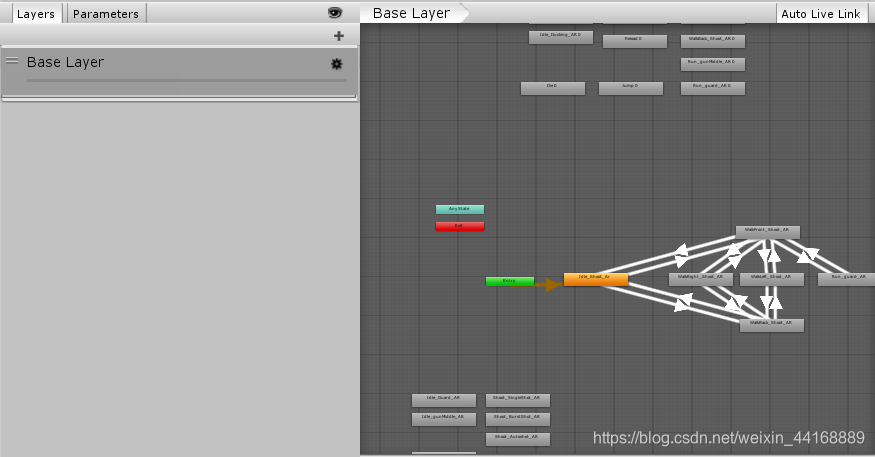Select the red Exit node
This screenshot has width=875, height=457.
[x=460, y=226]
